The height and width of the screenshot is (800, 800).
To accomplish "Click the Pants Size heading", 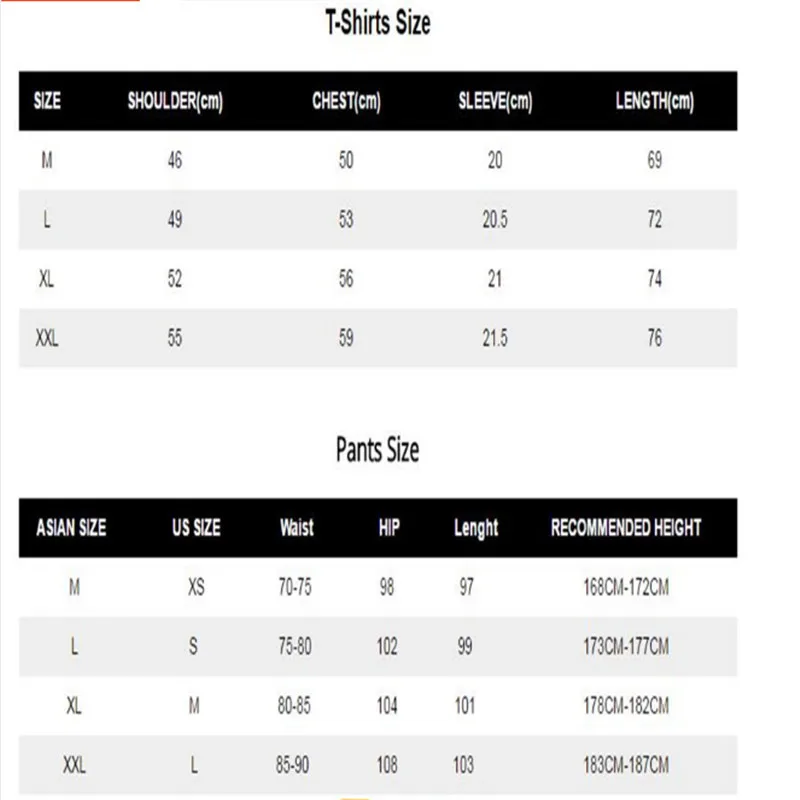I will [x=378, y=449].
